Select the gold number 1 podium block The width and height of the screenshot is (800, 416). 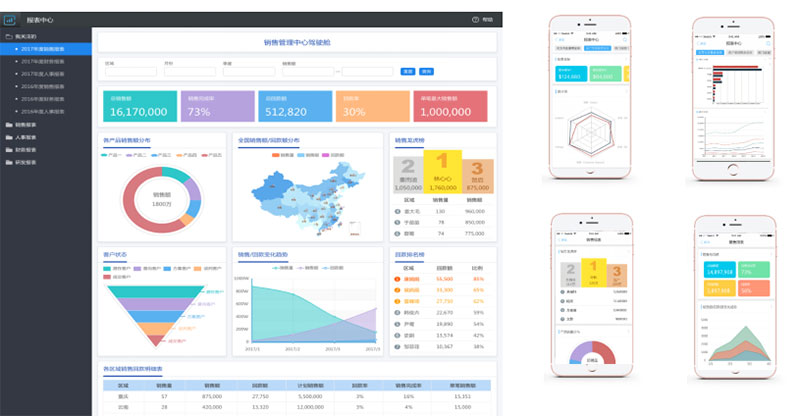click(x=442, y=171)
